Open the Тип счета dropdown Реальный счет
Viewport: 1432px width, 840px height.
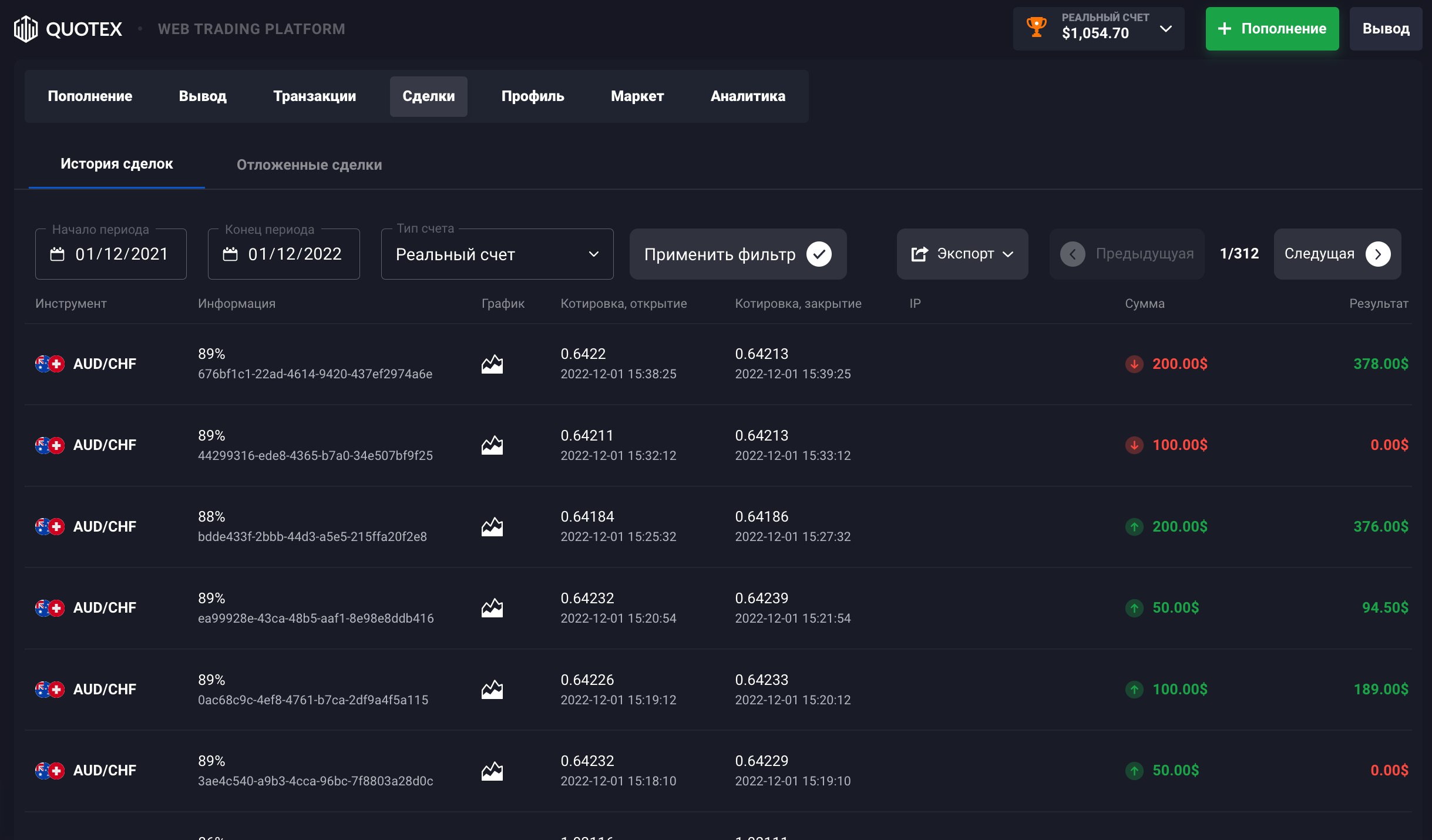point(497,254)
